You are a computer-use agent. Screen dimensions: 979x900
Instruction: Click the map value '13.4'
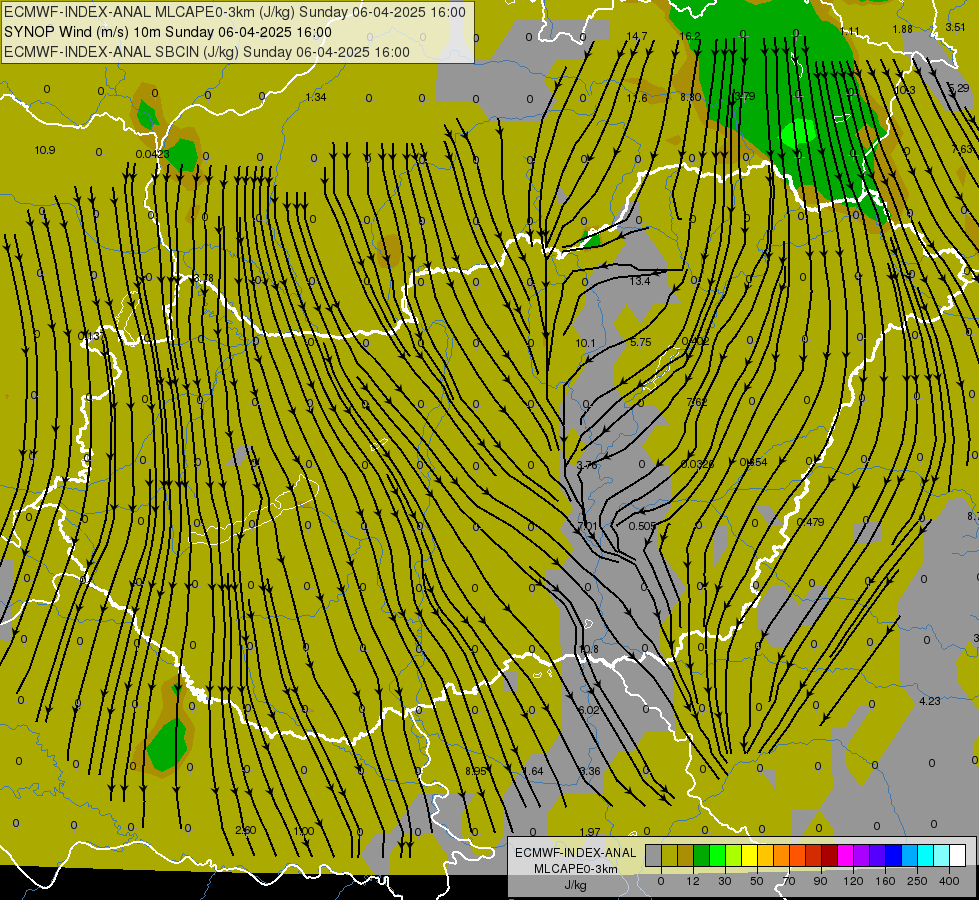tap(639, 281)
